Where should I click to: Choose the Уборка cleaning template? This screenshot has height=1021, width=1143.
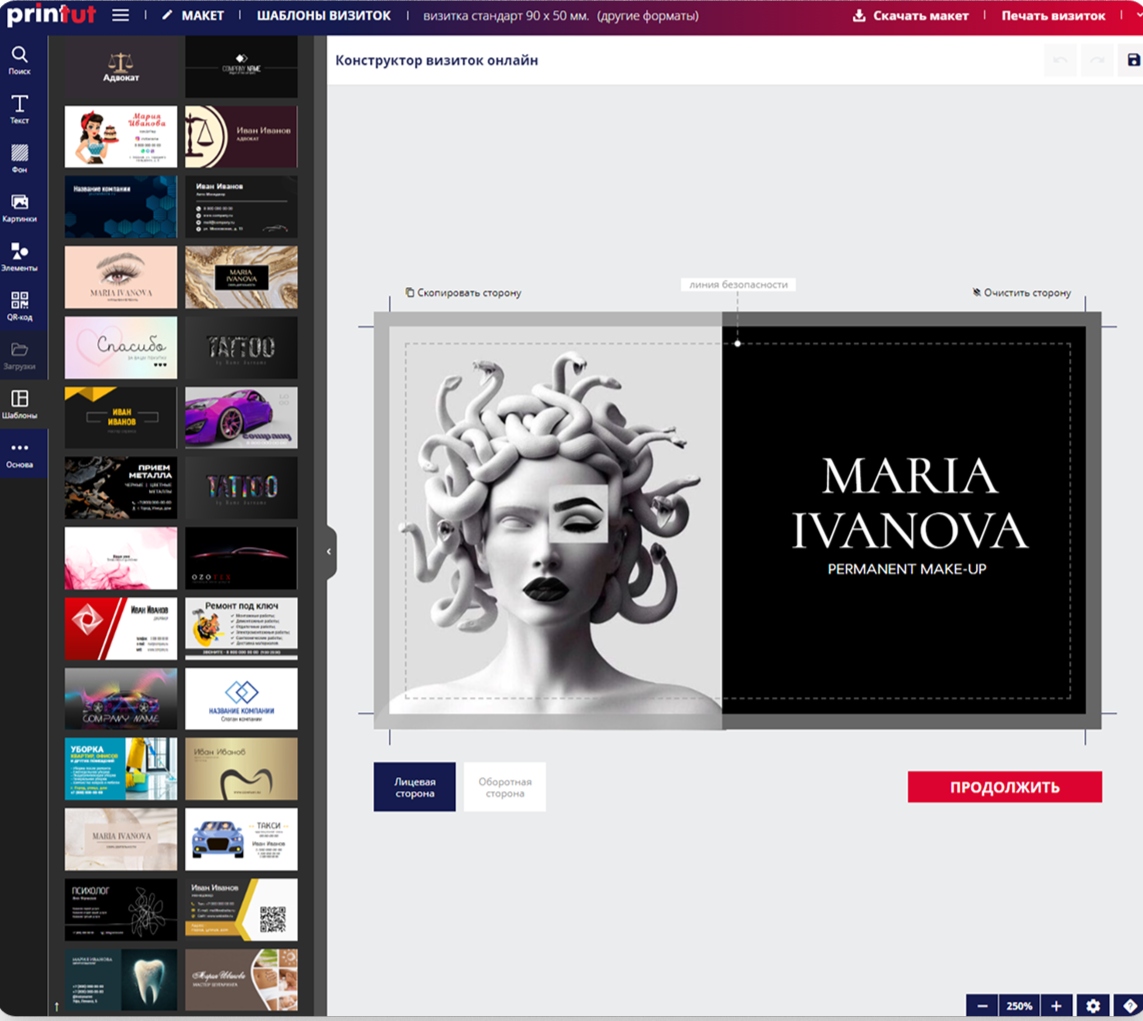coord(121,769)
